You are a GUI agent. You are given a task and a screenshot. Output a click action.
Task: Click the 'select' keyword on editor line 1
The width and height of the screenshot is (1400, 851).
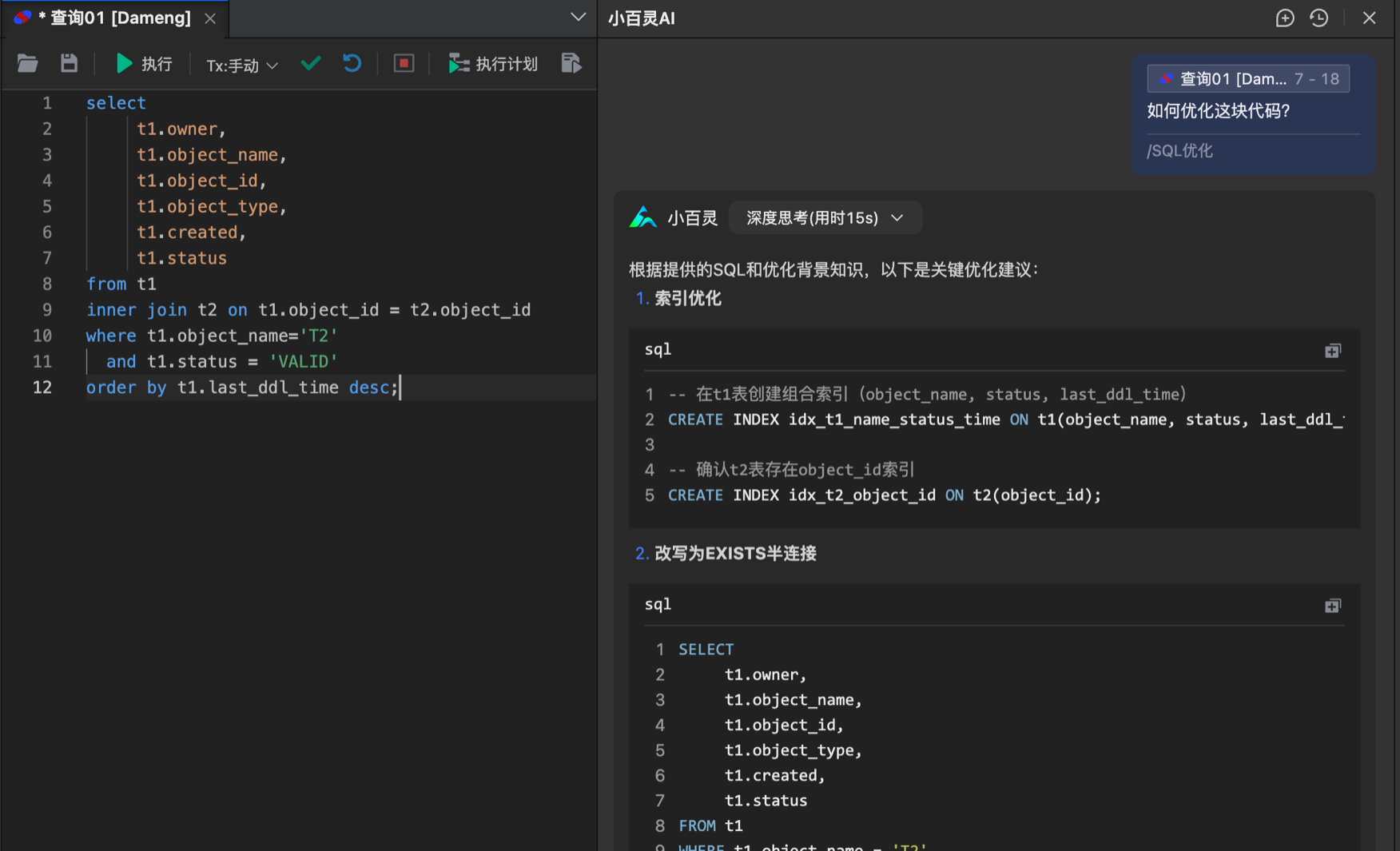tap(116, 103)
